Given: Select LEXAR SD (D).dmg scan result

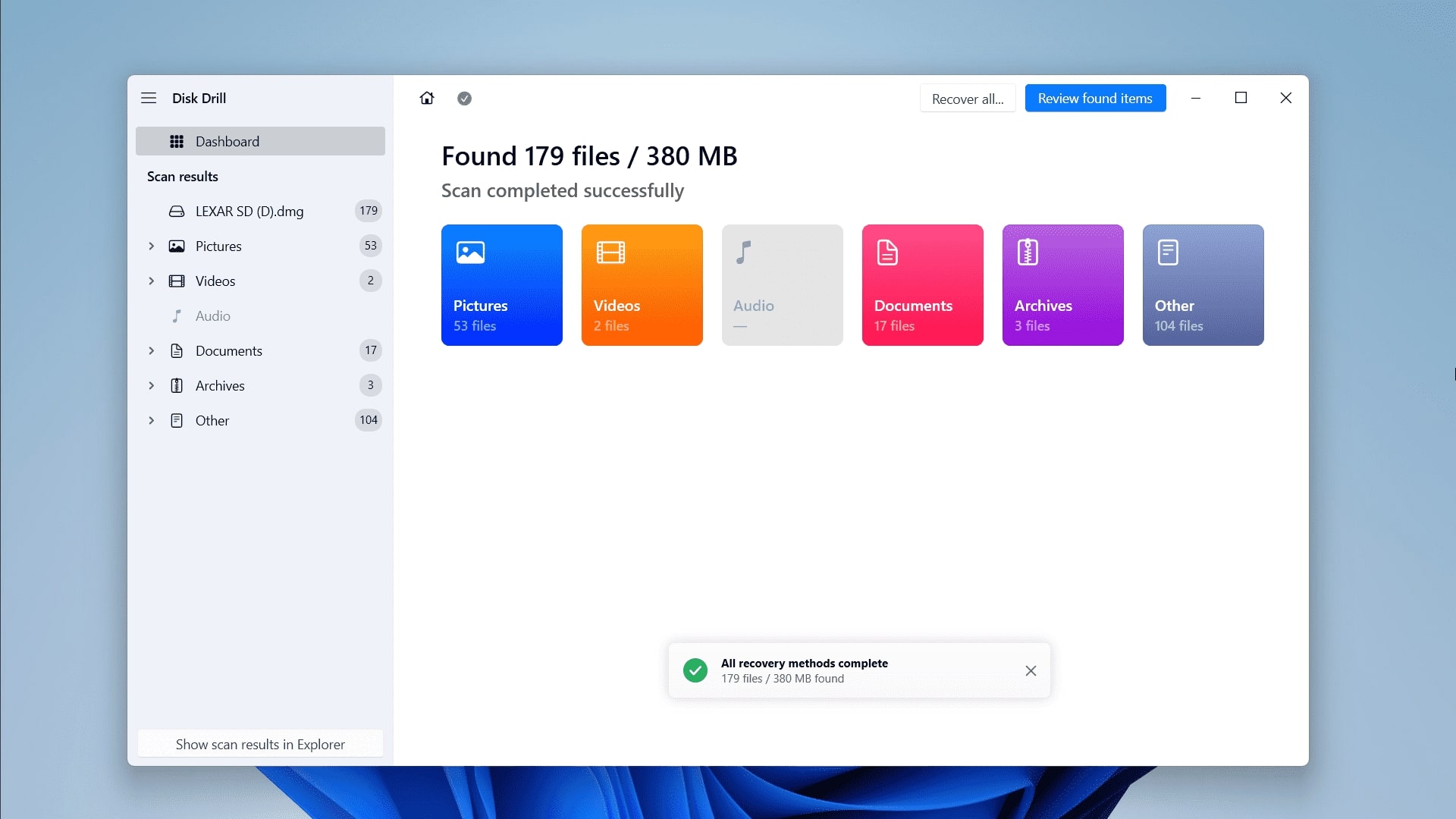Looking at the screenshot, I should [x=260, y=212].
